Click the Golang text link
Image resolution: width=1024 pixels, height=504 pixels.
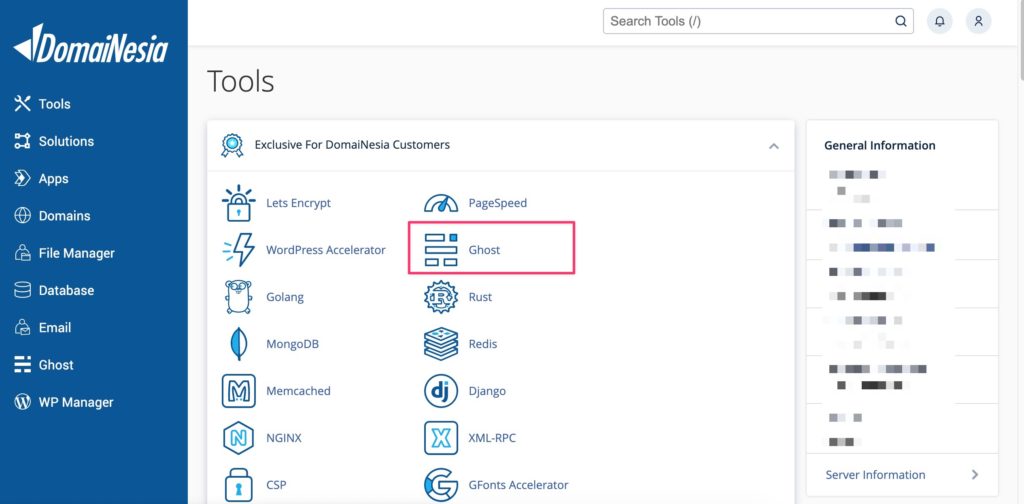tap(285, 297)
